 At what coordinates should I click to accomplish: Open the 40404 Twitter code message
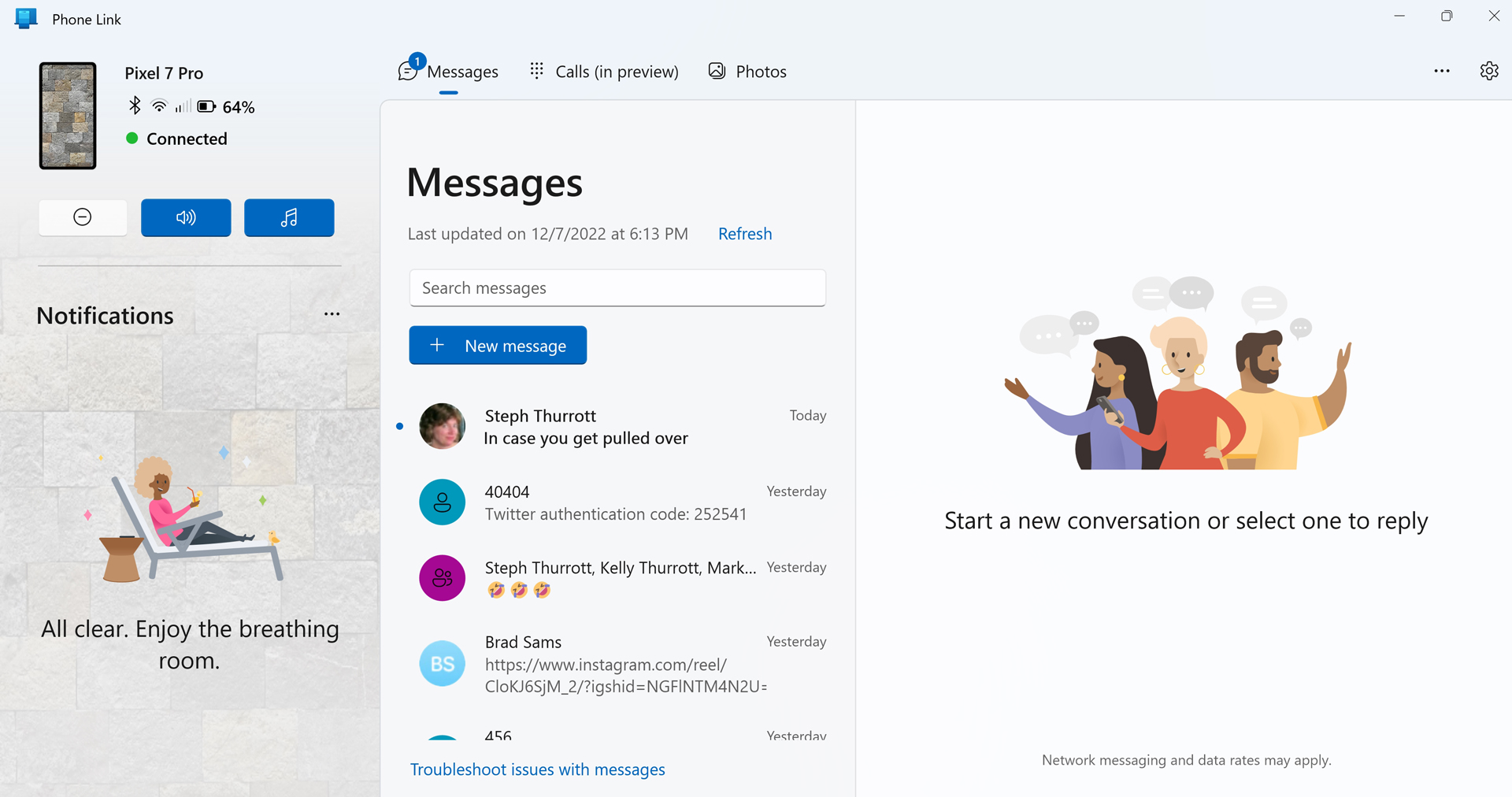(617, 502)
